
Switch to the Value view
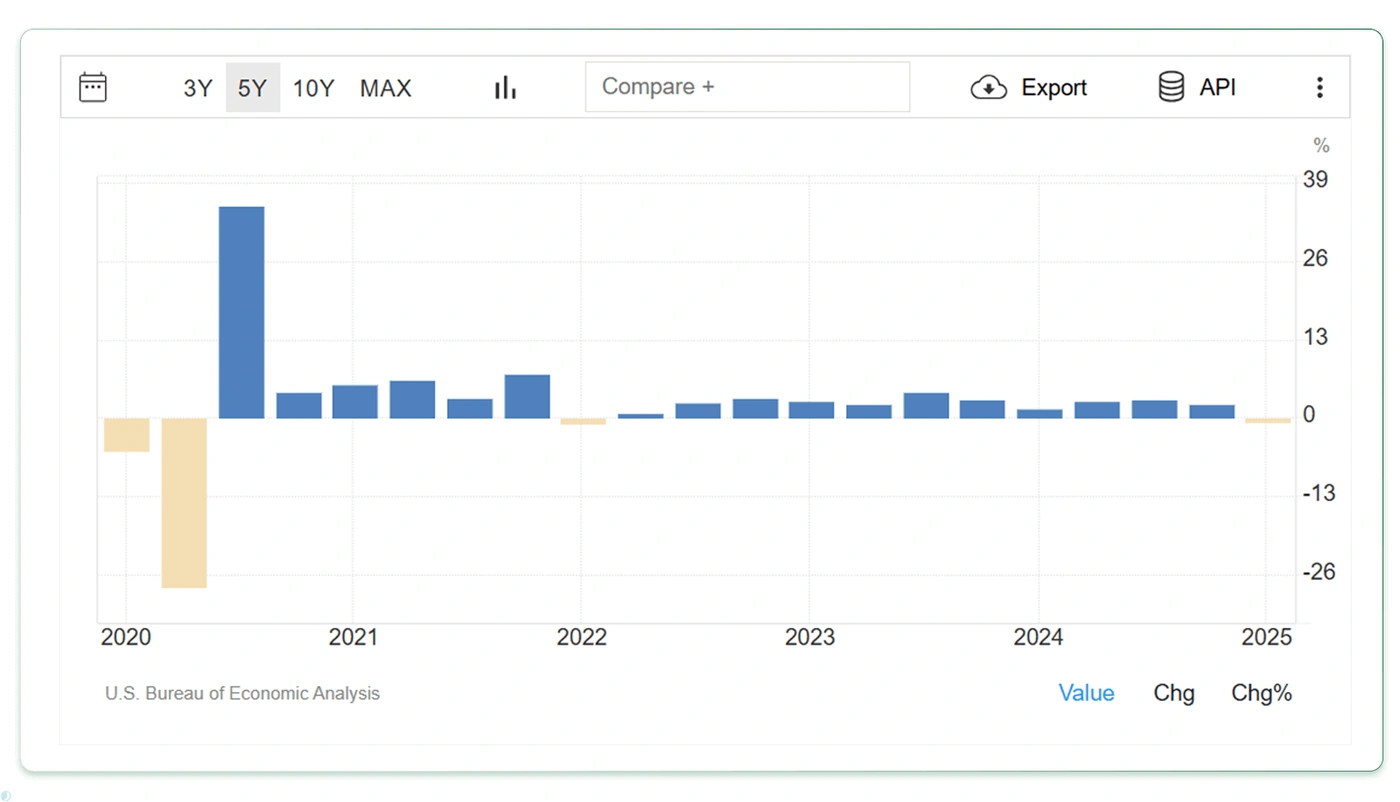(1086, 693)
